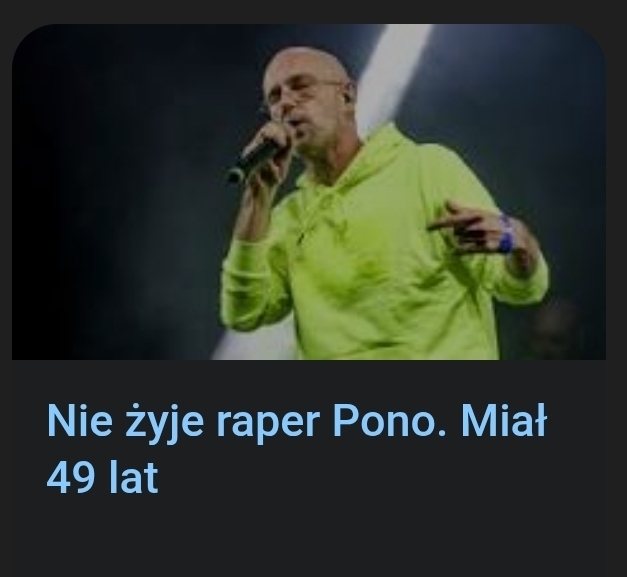Click the performer's face in the thumbnail
Screen dimensions: 627x577
tap(308, 100)
